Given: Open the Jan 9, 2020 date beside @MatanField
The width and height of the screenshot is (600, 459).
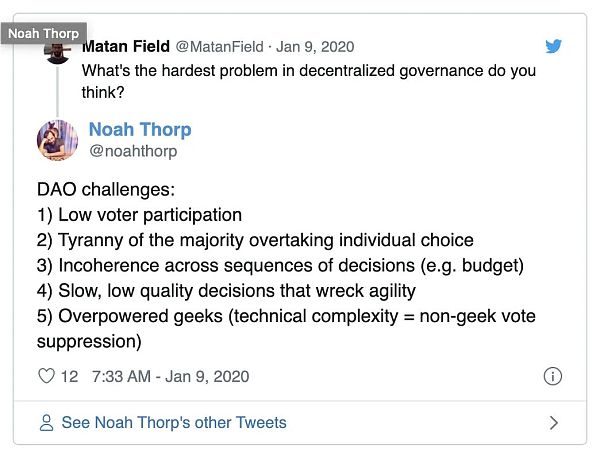Looking at the screenshot, I should point(314,47).
